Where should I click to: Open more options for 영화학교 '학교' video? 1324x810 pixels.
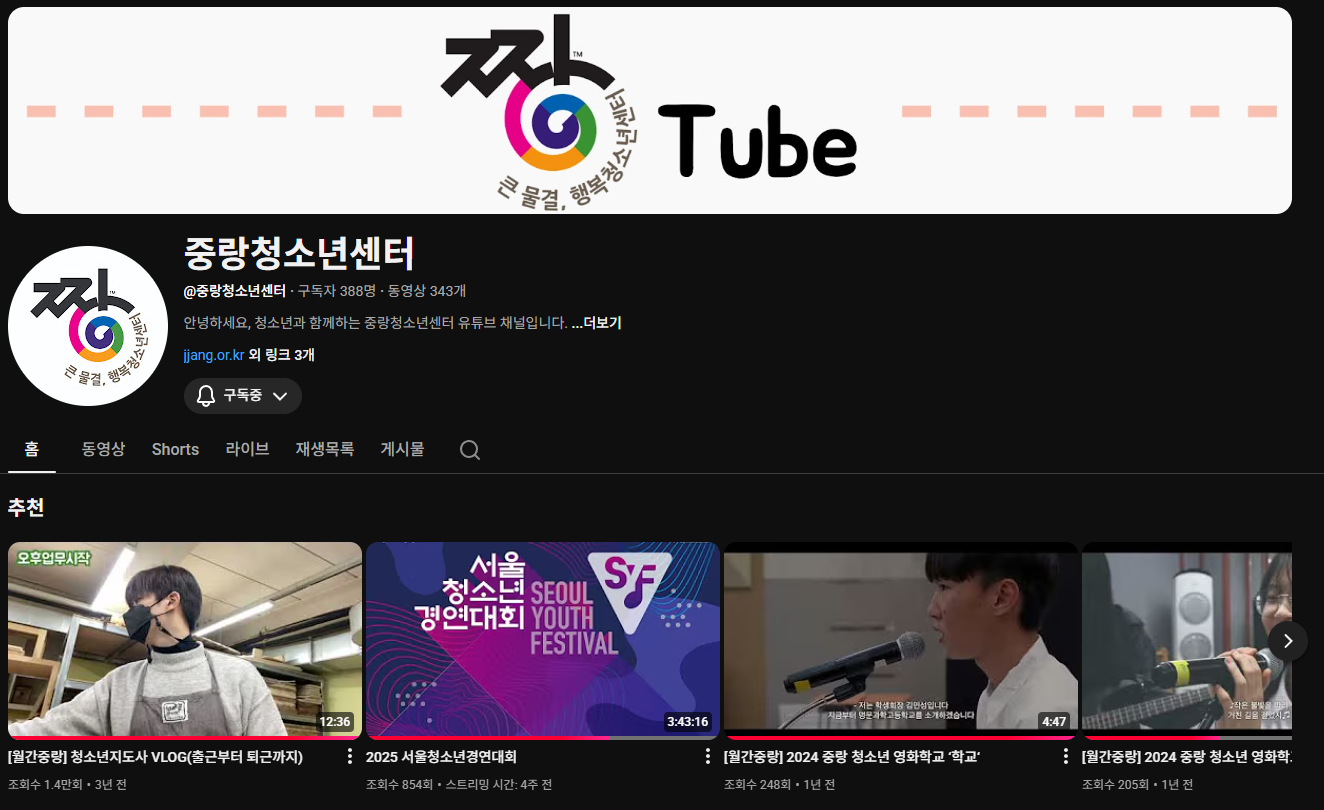(1066, 757)
